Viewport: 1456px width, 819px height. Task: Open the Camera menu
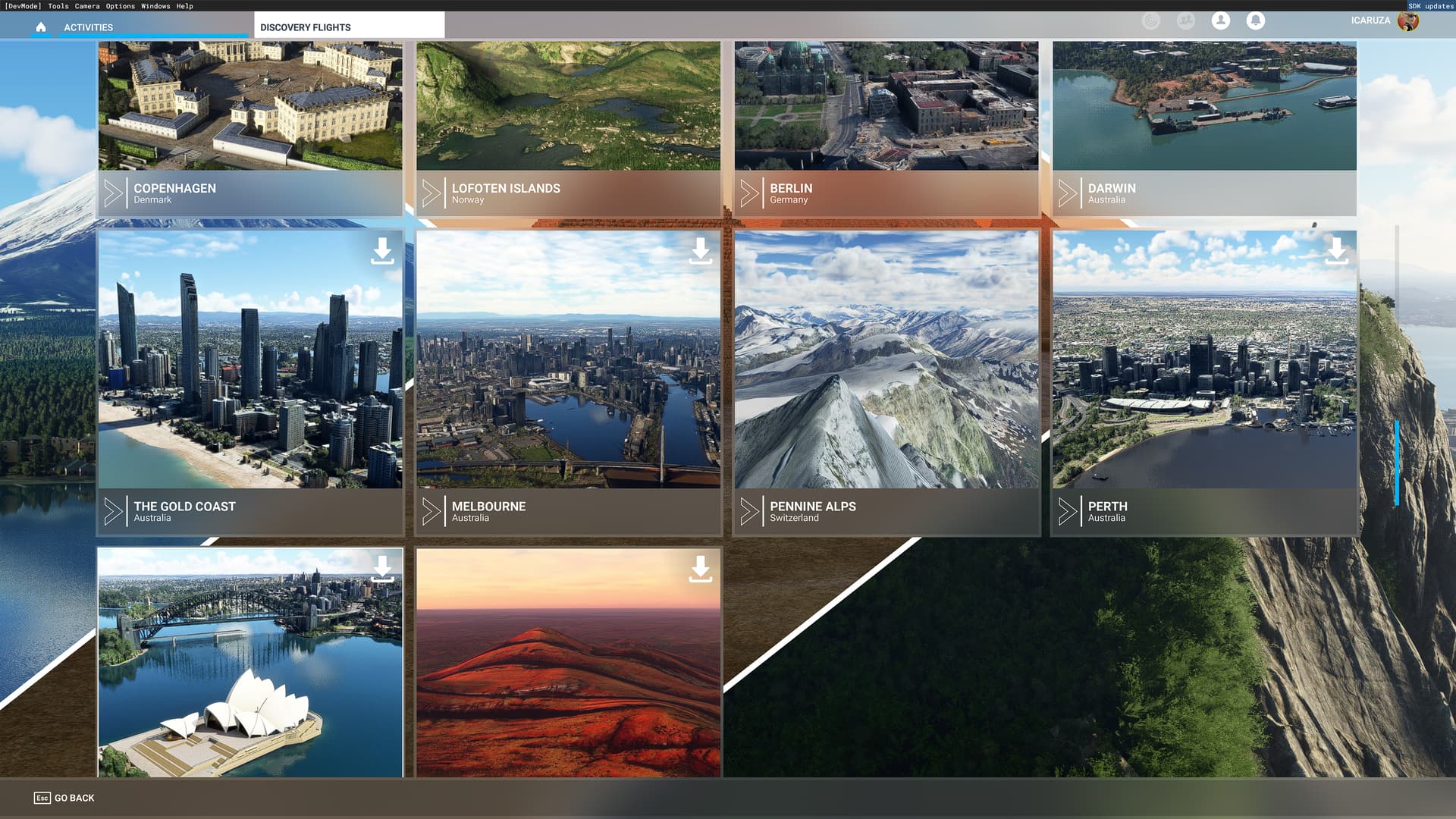point(86,5)
